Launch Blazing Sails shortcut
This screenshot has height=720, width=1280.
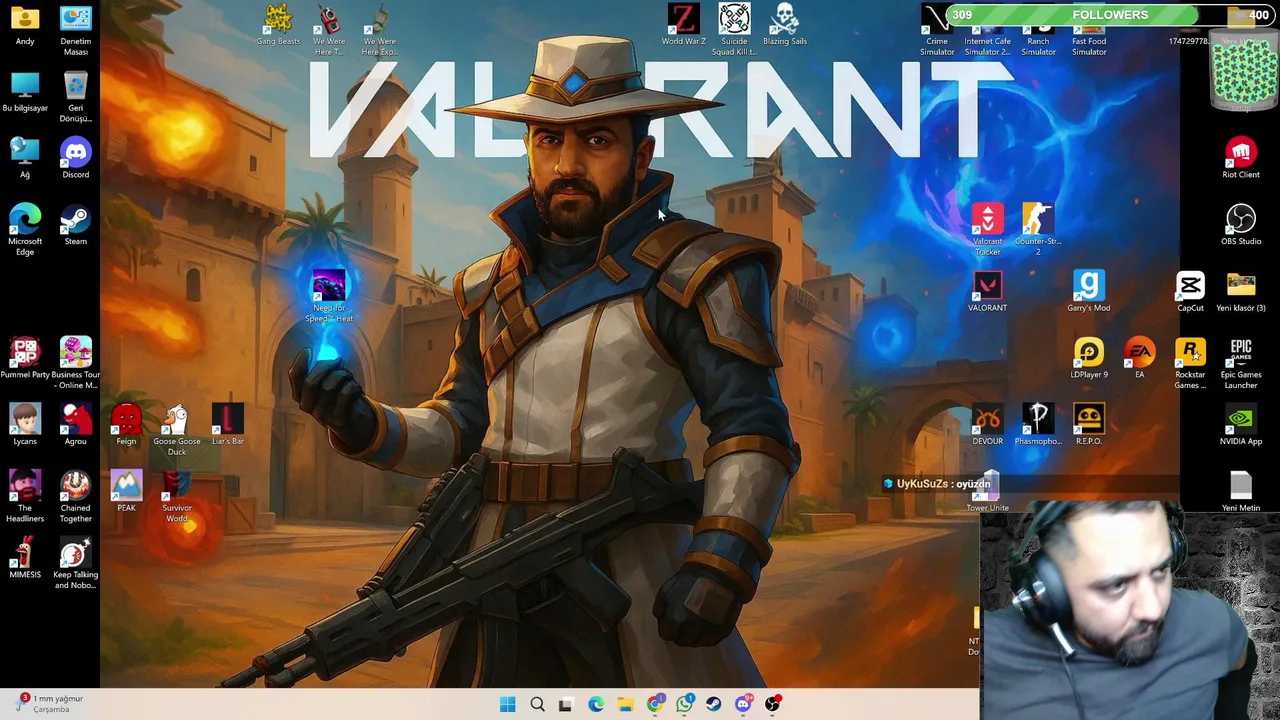point(785,26)
